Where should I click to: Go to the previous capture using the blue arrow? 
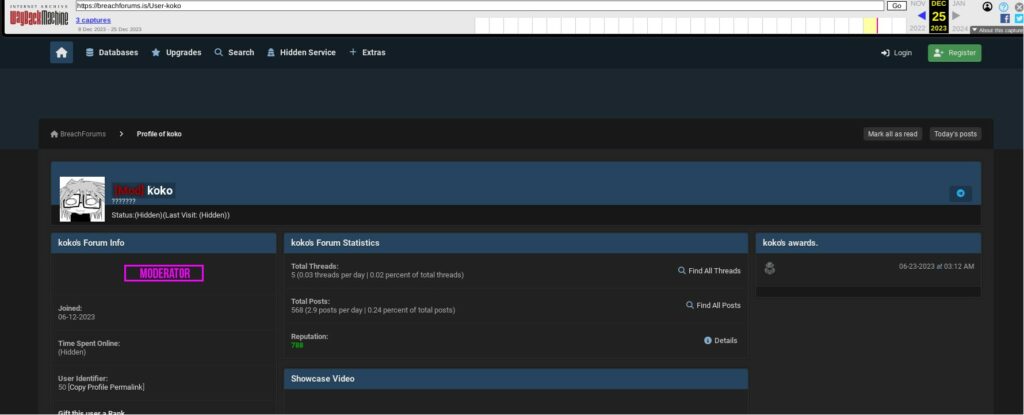click(921, 16)
